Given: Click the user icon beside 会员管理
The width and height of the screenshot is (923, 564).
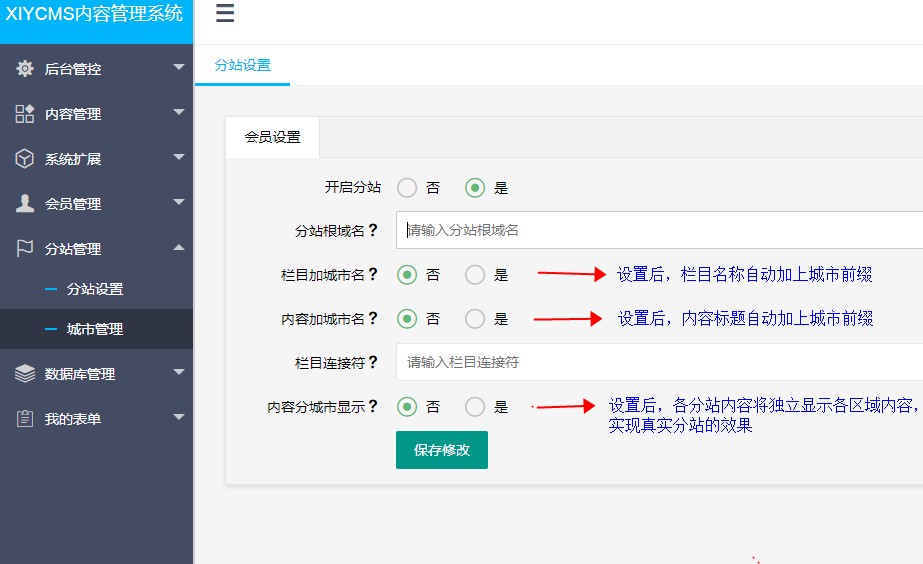Looking at the screenshot, I should 25,204.
